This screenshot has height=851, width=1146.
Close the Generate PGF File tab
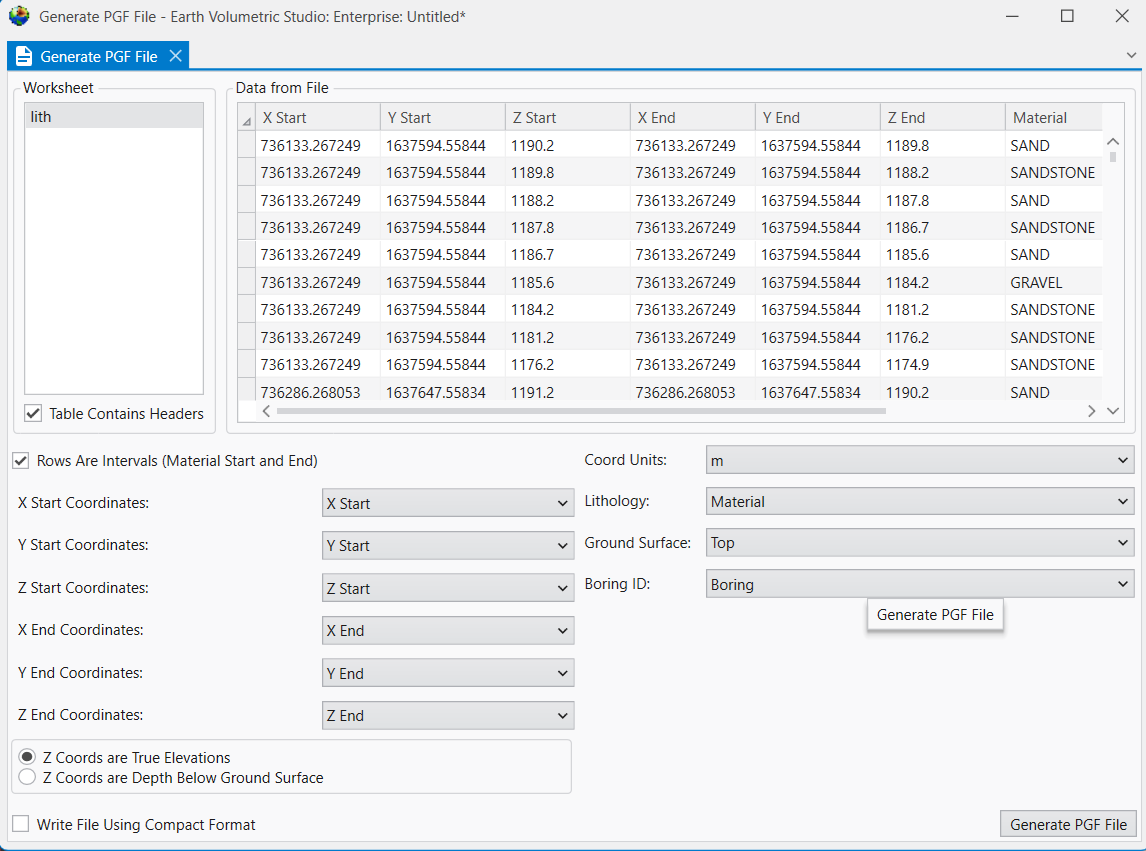(175, 56)
